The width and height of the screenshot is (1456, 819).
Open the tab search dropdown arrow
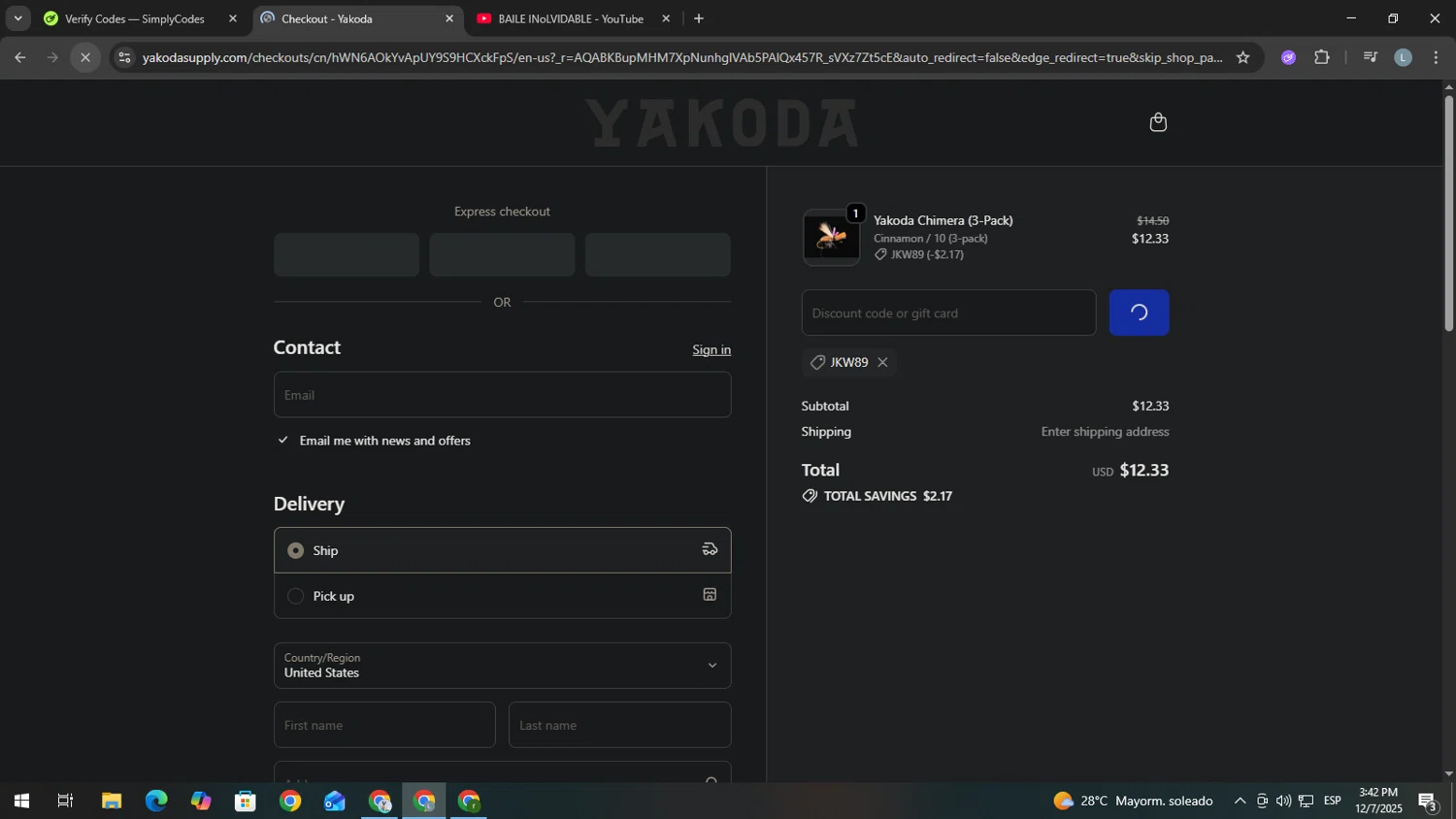[x=17, y=18]
